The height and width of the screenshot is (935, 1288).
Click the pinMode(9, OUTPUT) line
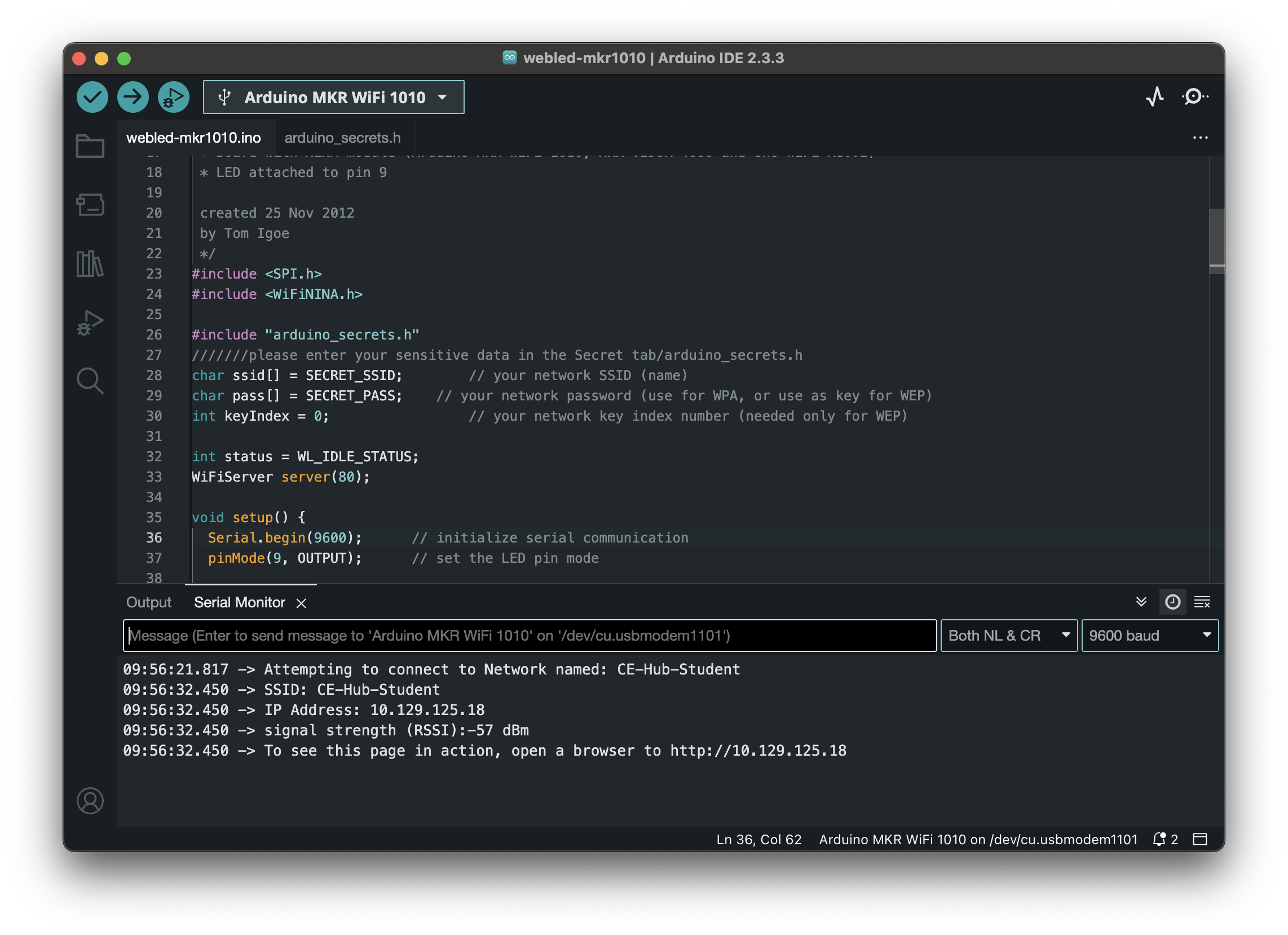(285, 558)
